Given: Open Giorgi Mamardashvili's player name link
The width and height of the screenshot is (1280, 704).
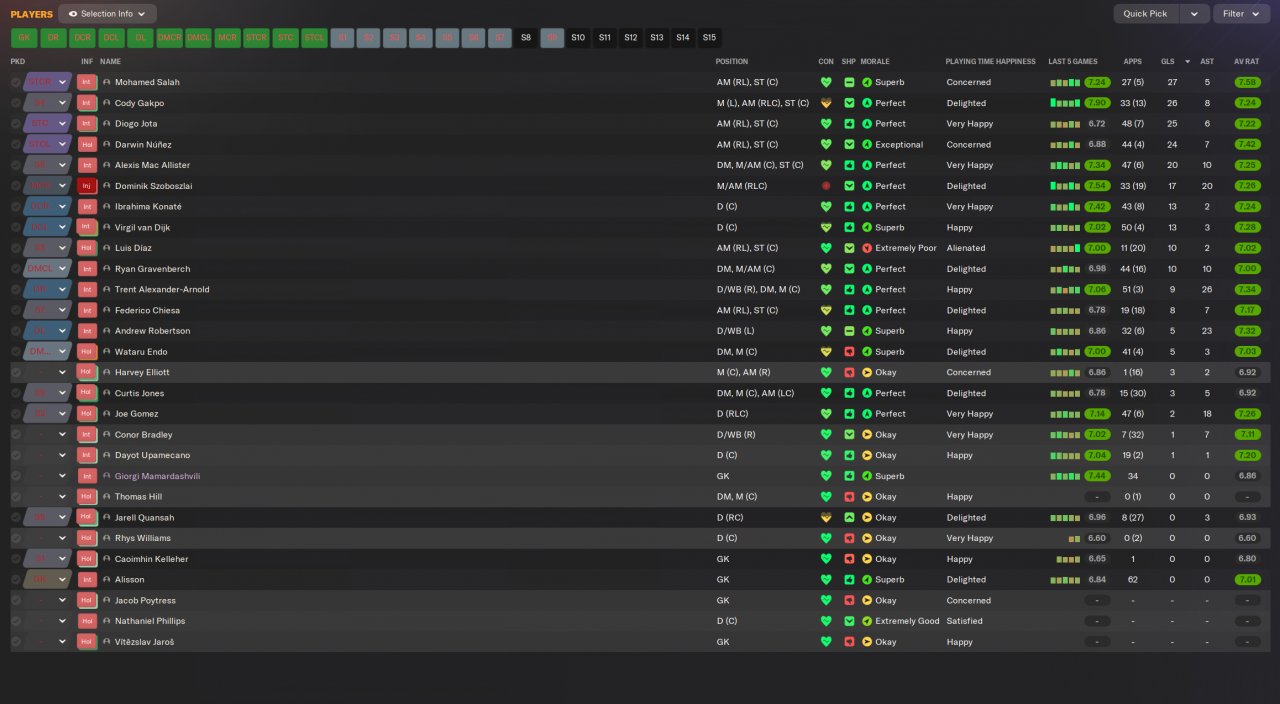Looking at the screenshot, I should (157, 476).
